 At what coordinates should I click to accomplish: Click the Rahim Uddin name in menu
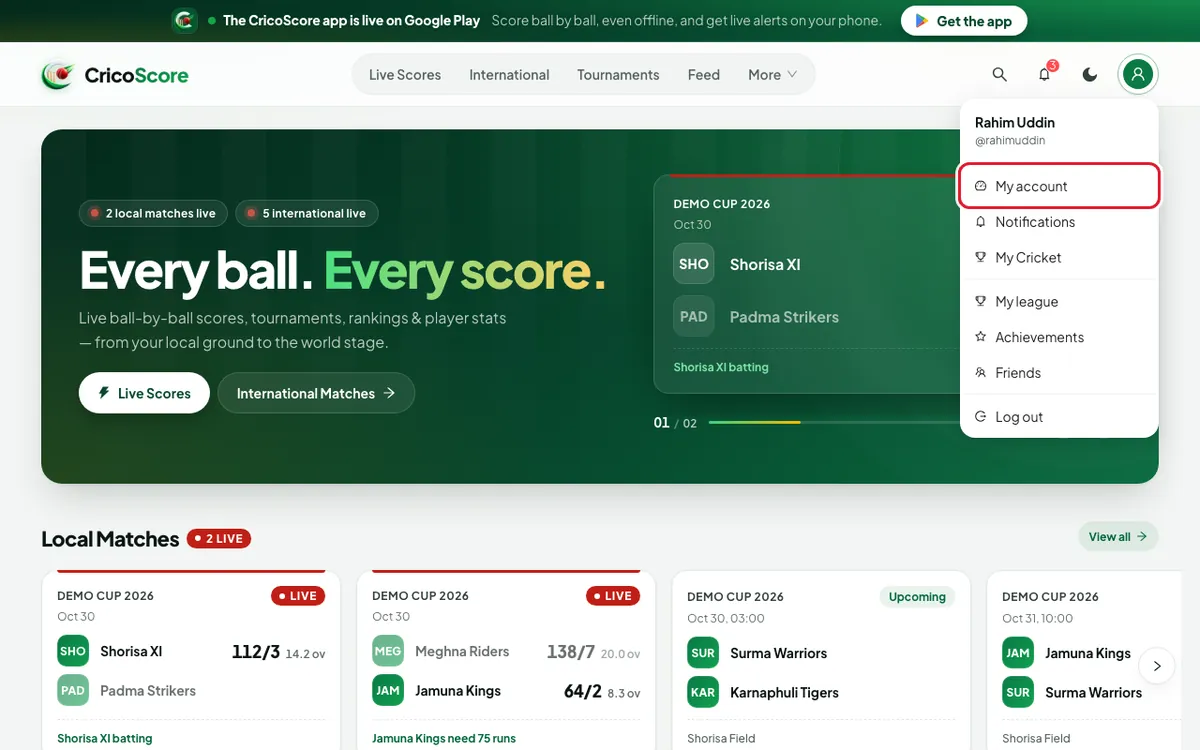point(1015,122)
